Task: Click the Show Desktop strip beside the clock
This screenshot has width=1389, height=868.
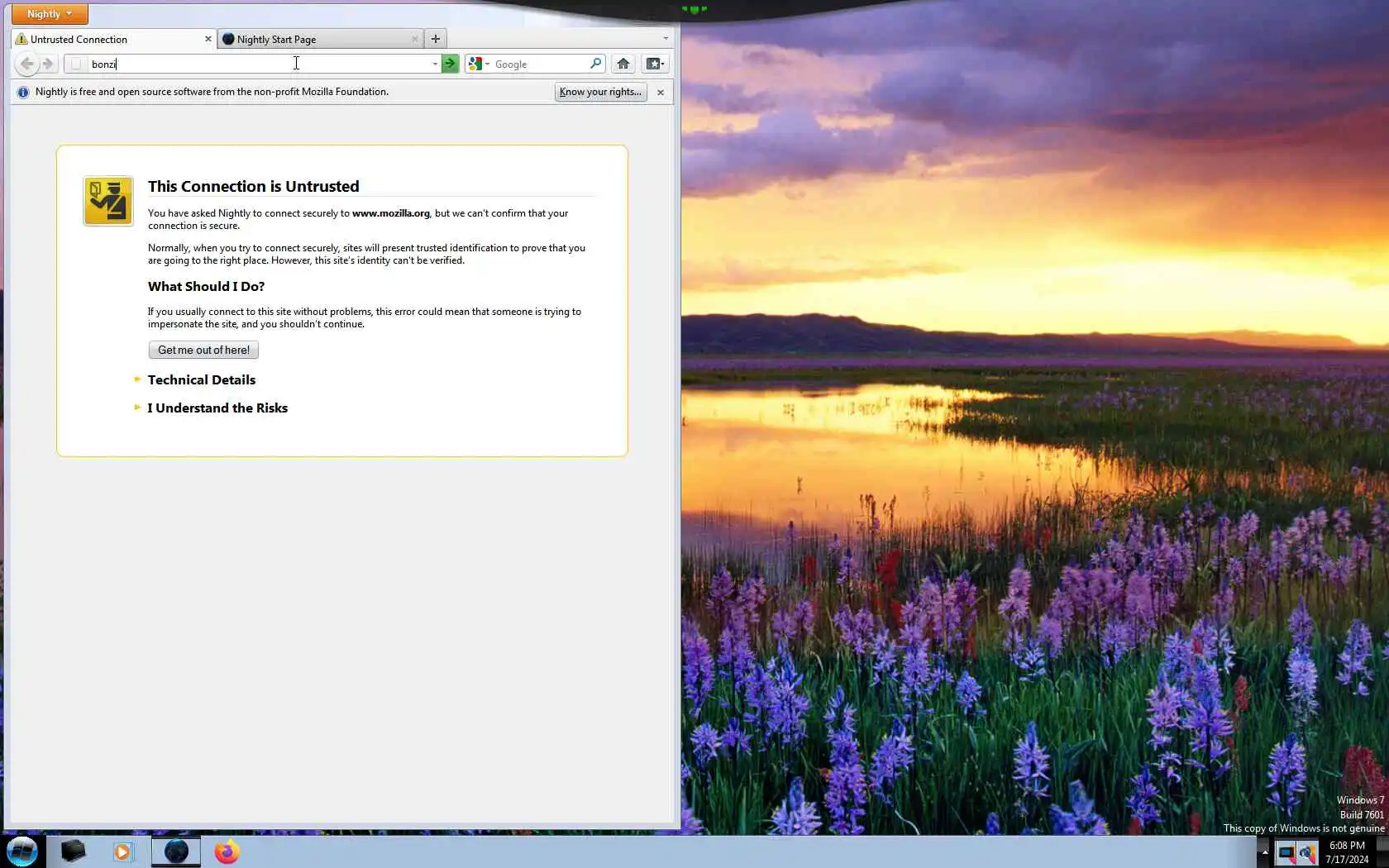Action: tap(1382, 851)
